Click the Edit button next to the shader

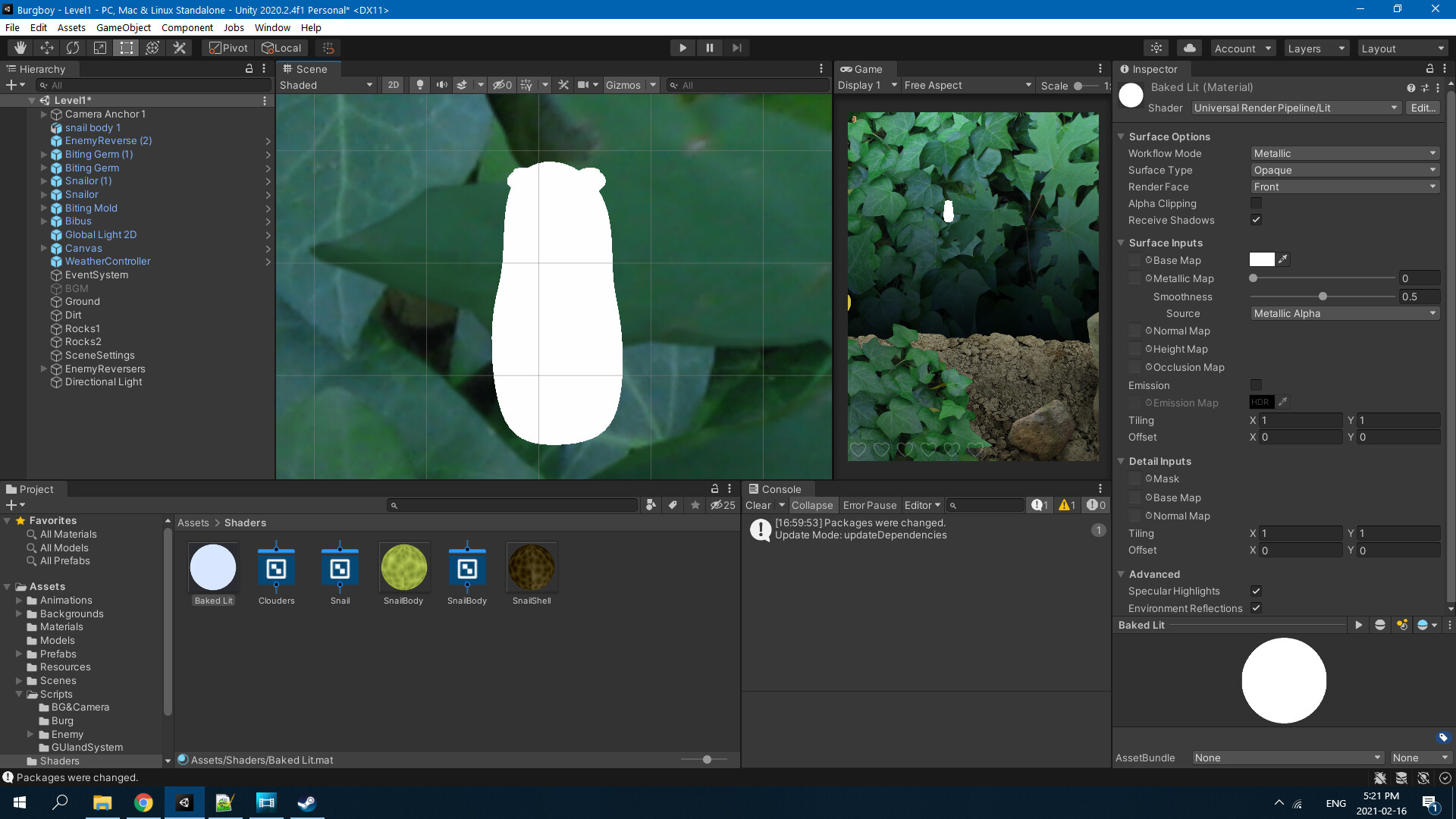click(x=1423, y=108)
